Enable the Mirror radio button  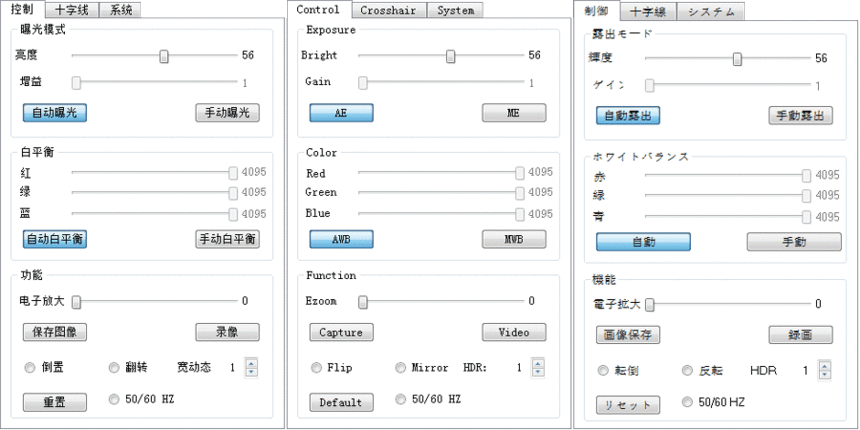[400, 368]
